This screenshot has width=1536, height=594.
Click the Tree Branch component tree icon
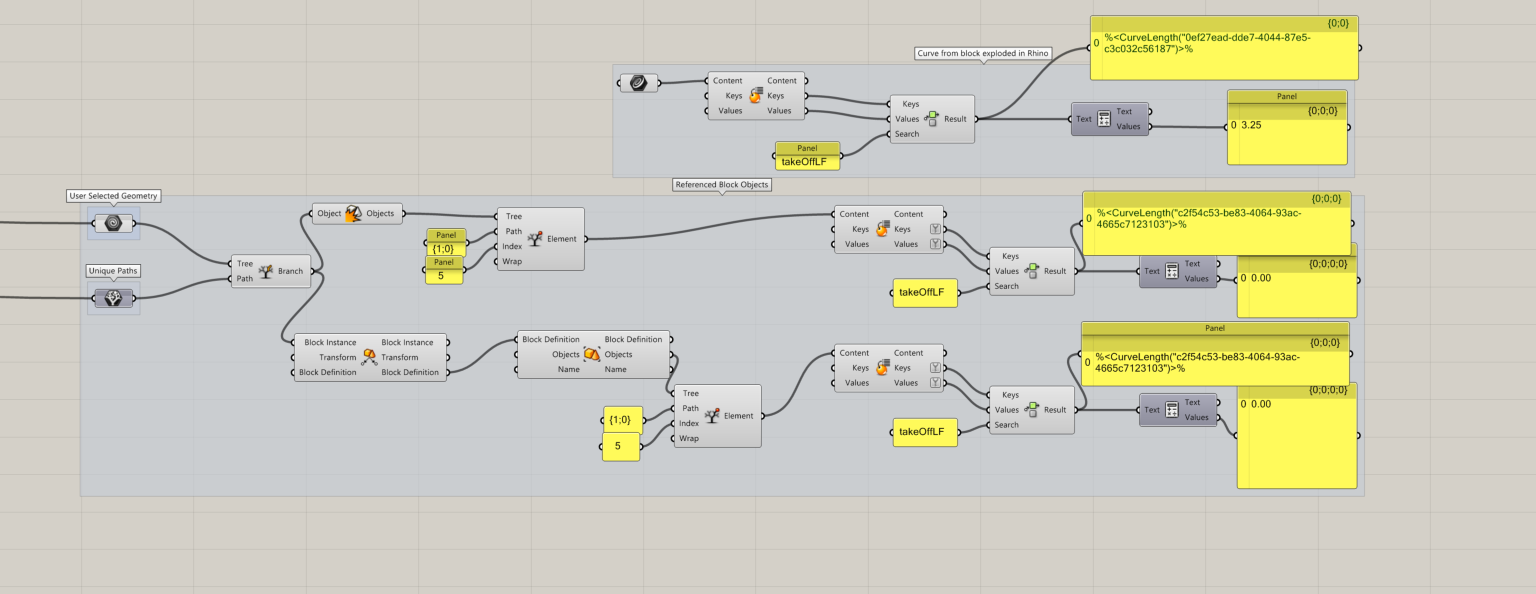coord(266,271)
